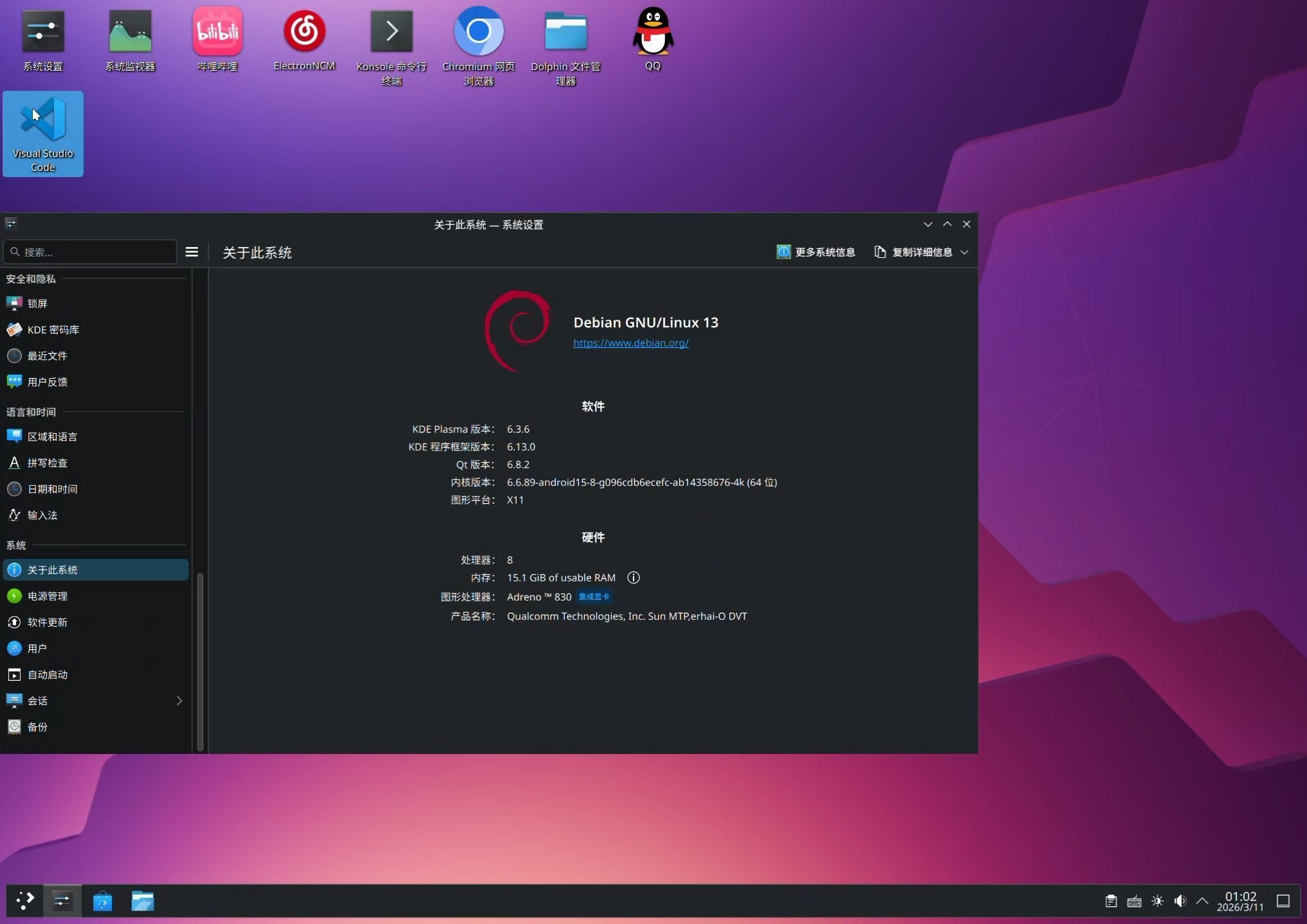
Task: Expand the 会话 category arrow
Action: pyautogui.click(x=179, y=701)
